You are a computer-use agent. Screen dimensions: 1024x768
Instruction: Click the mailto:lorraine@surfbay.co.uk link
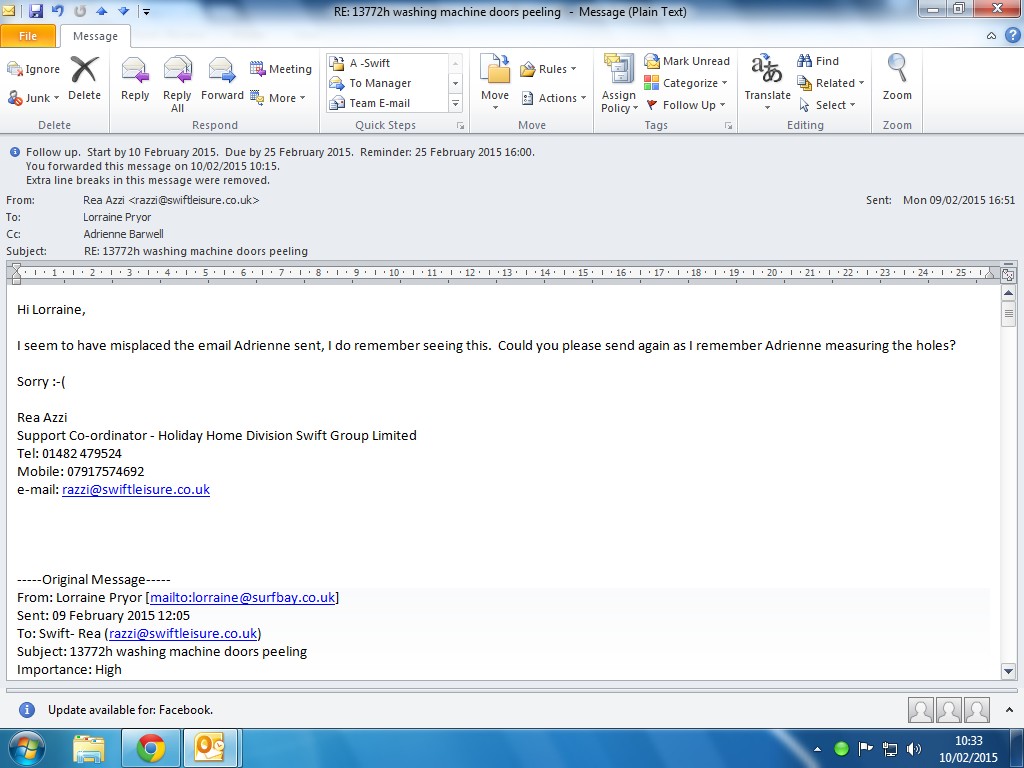point(242,598)
